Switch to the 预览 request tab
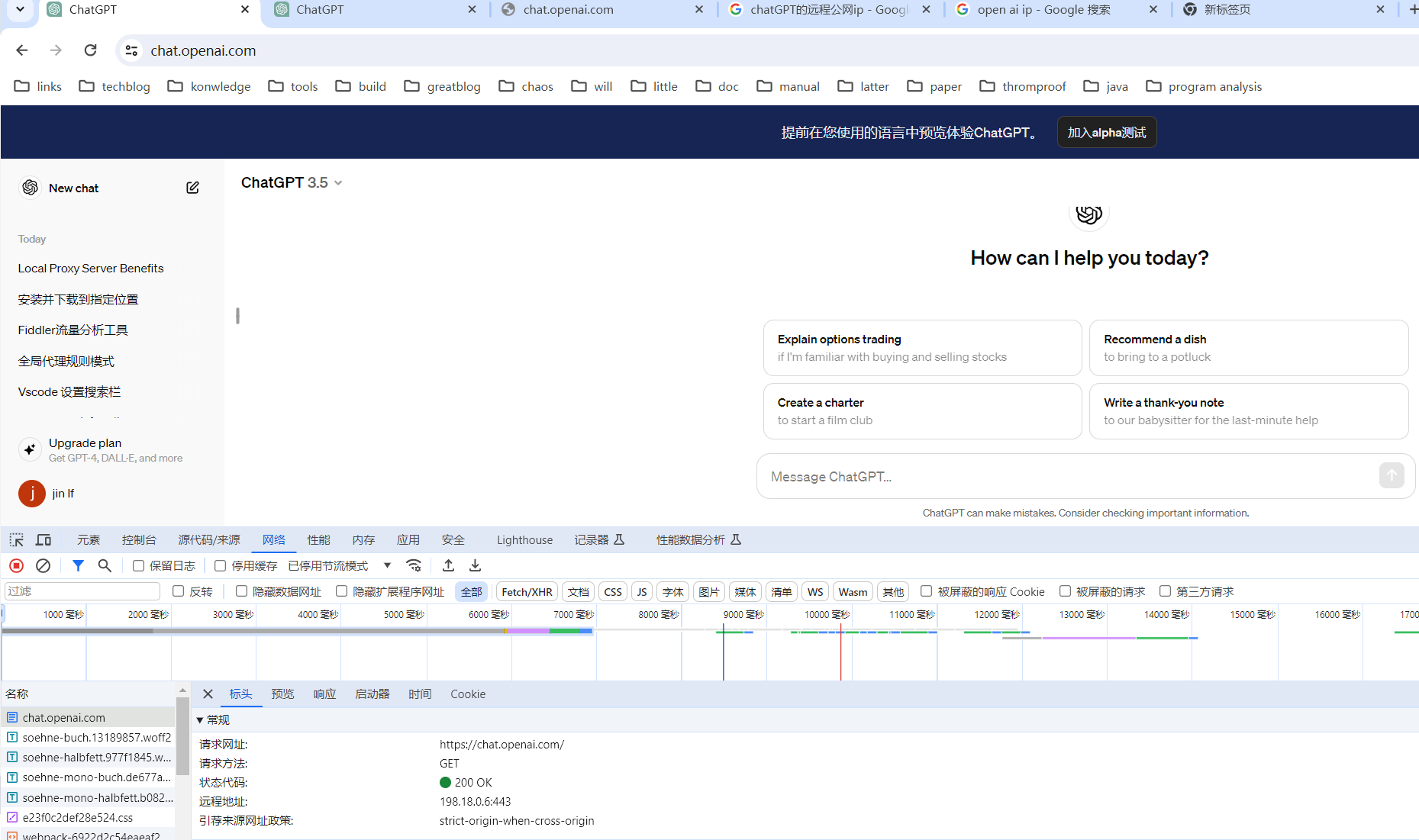This screenshot has height=840, width=1419. point(282,694)
